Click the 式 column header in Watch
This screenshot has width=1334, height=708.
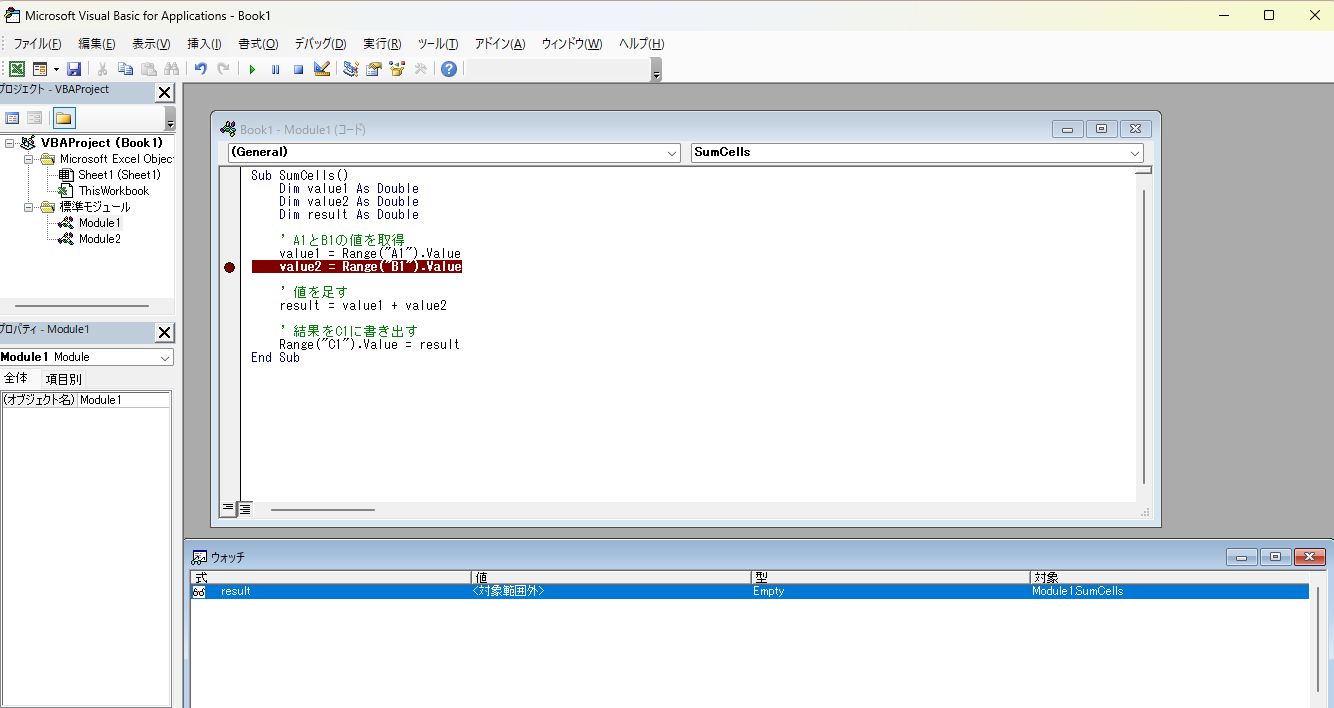(331, 578)
